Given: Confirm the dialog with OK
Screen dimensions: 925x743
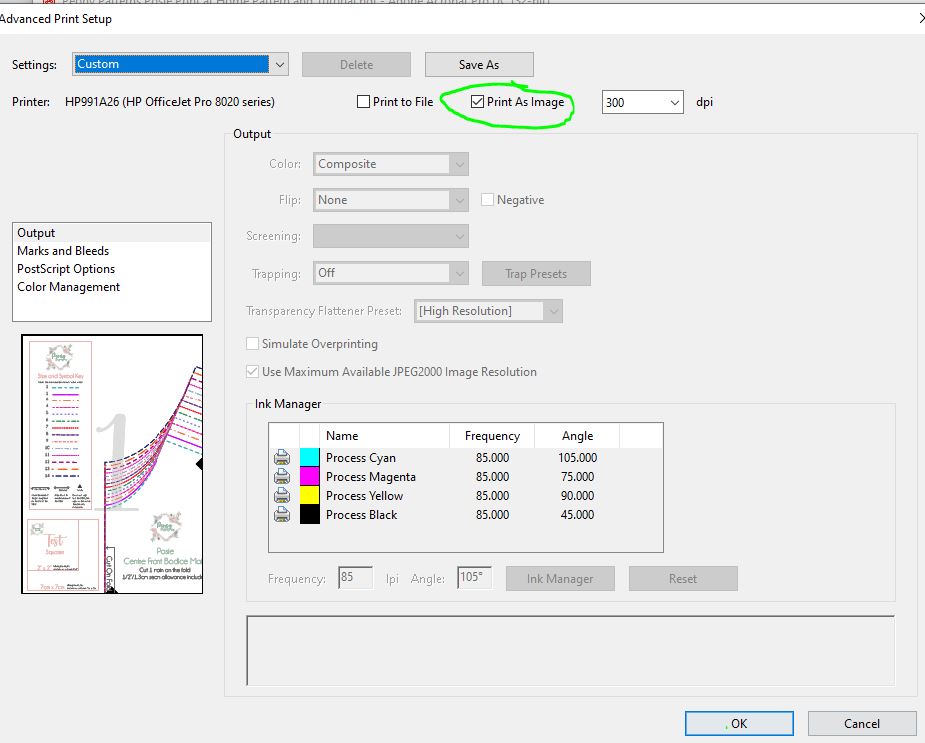Looking at the screenshot, I should coord(739,723).
